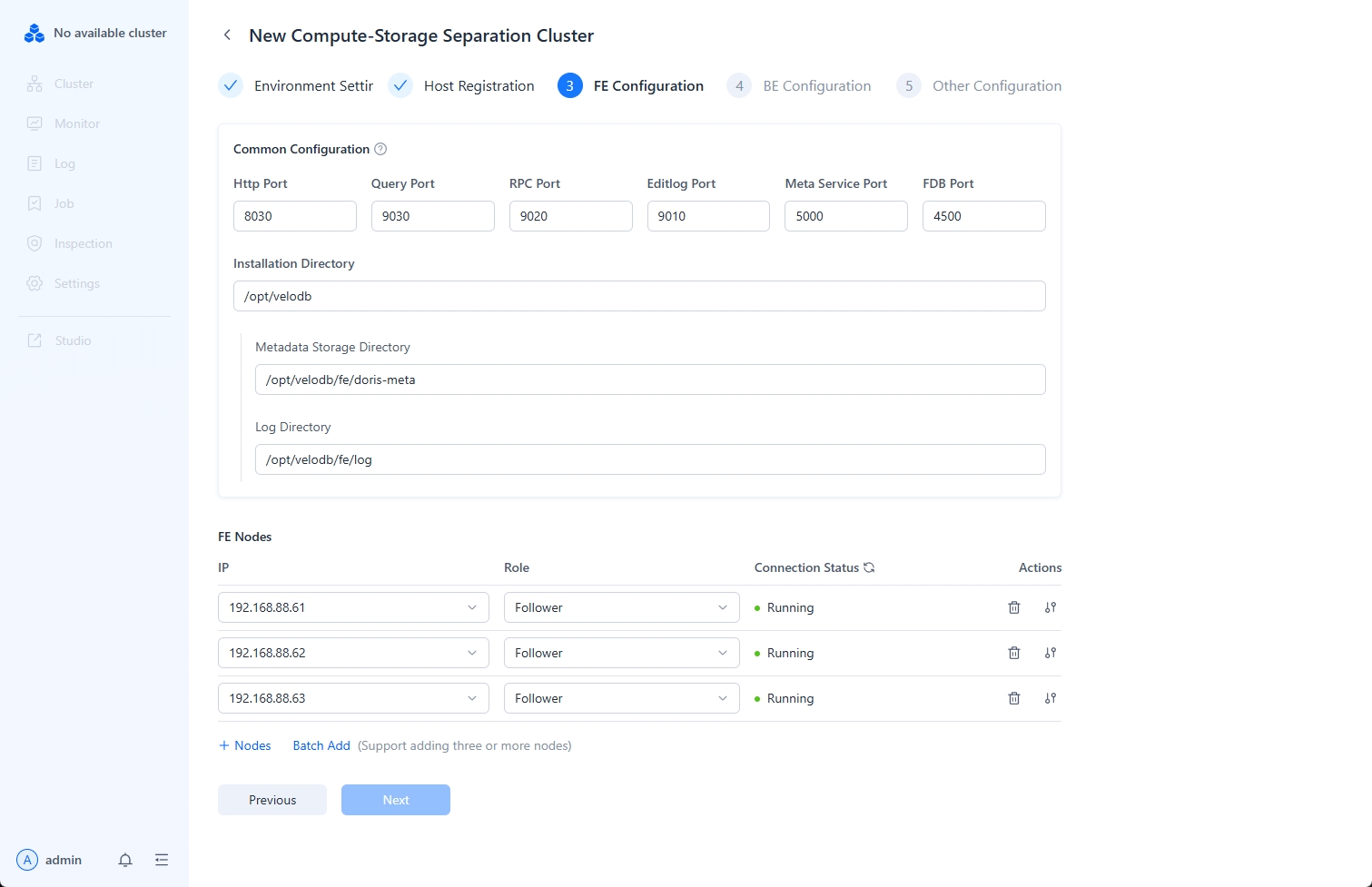The height and width of the screenshot is (887, 1372).
Task: Collapse the sidebar menu
Action: (162, 860)
